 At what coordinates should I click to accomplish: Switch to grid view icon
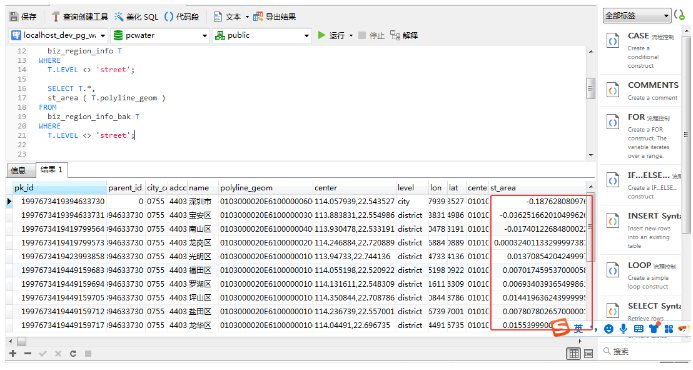(x=574, y=354)
